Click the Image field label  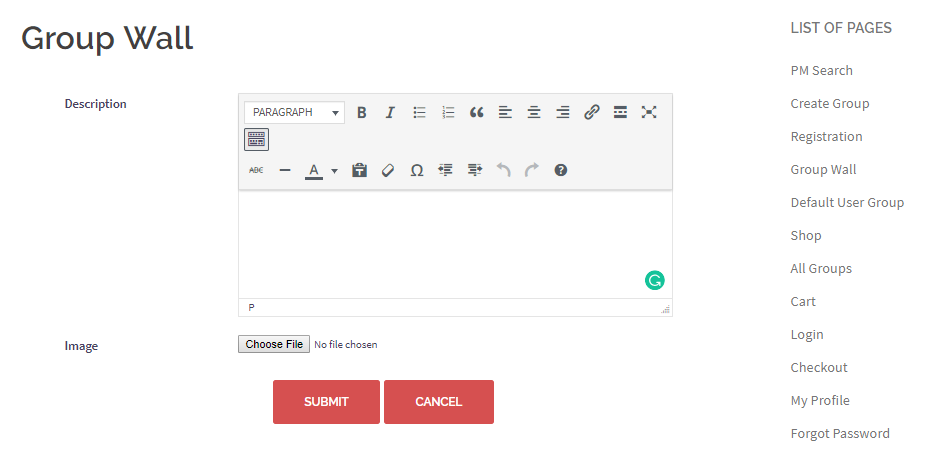click(81, 346)
